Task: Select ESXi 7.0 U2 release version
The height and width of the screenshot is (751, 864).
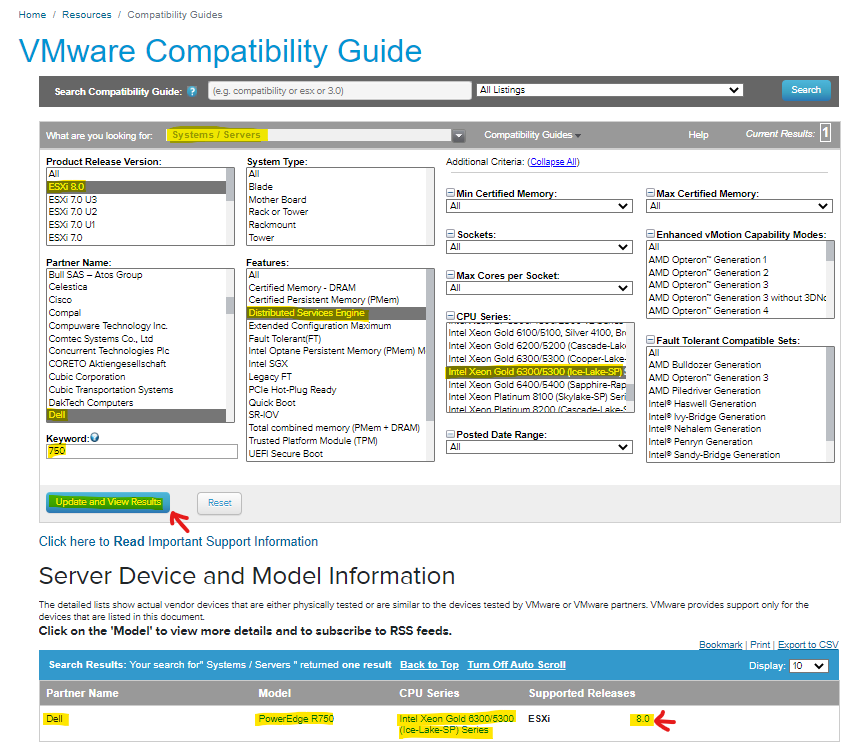Action: pyautogui.click(x=136, y=212)
